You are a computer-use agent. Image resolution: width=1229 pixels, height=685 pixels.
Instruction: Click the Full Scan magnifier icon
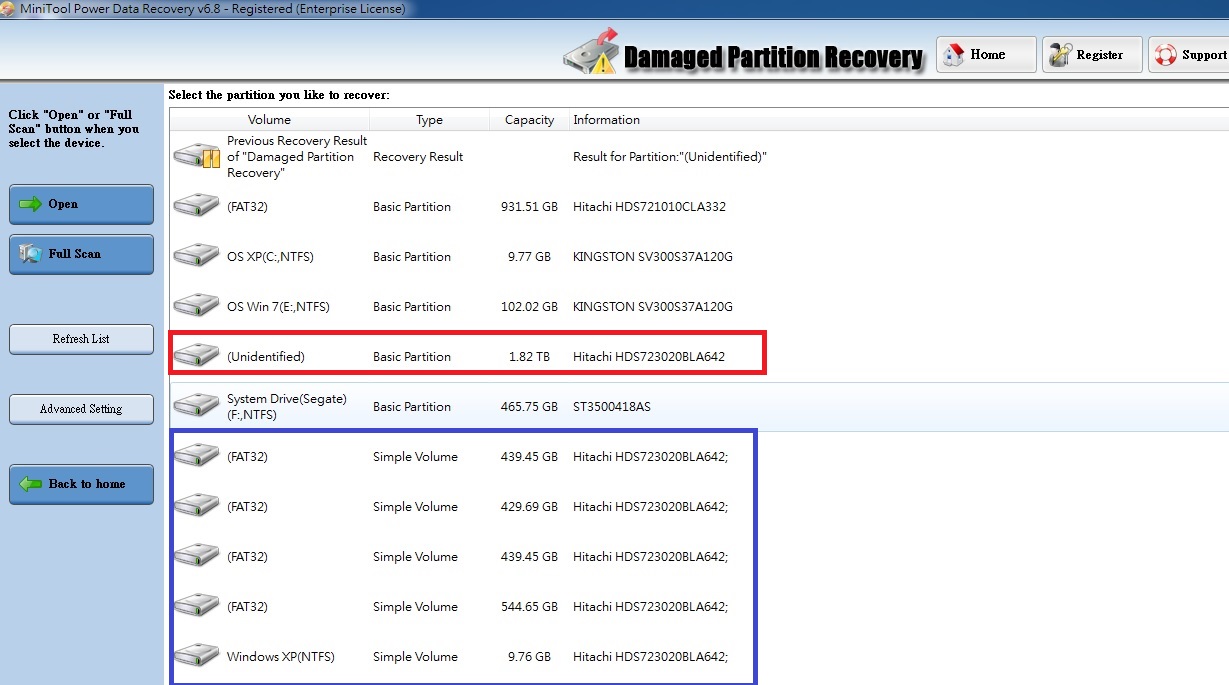click(x=30, y=254)
